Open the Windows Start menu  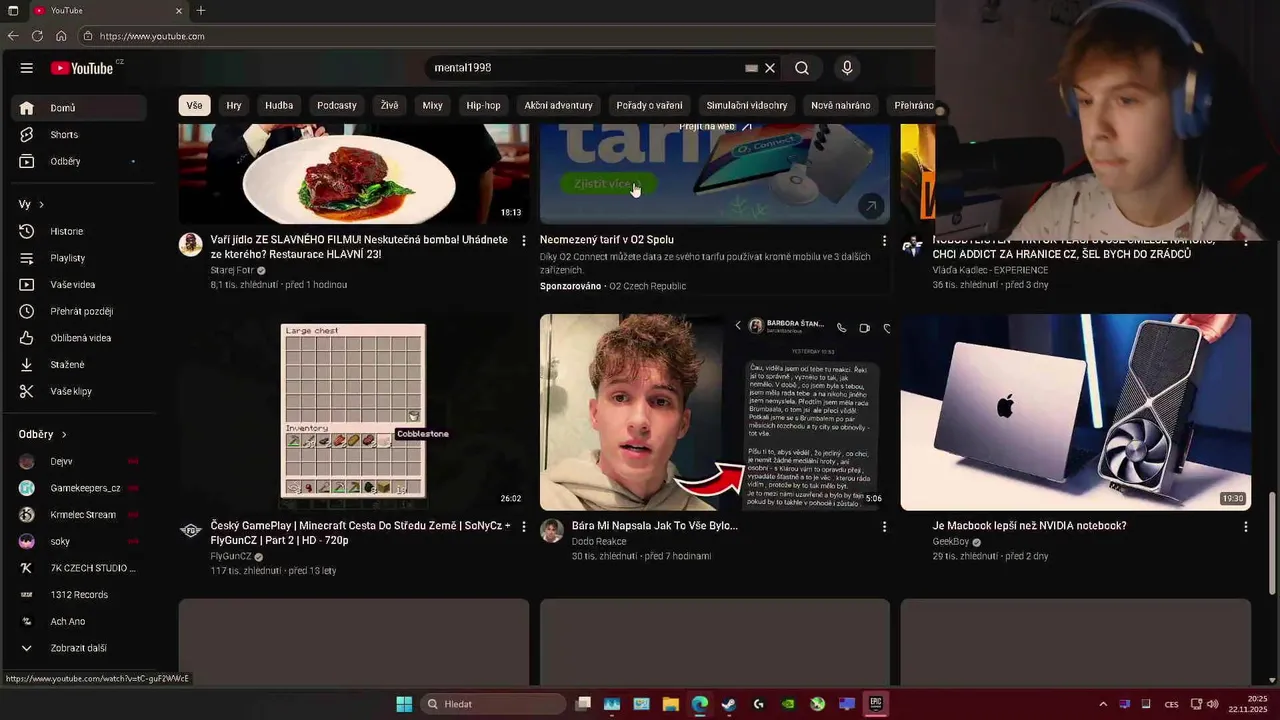pyautogui.click(x=404, y=704)
